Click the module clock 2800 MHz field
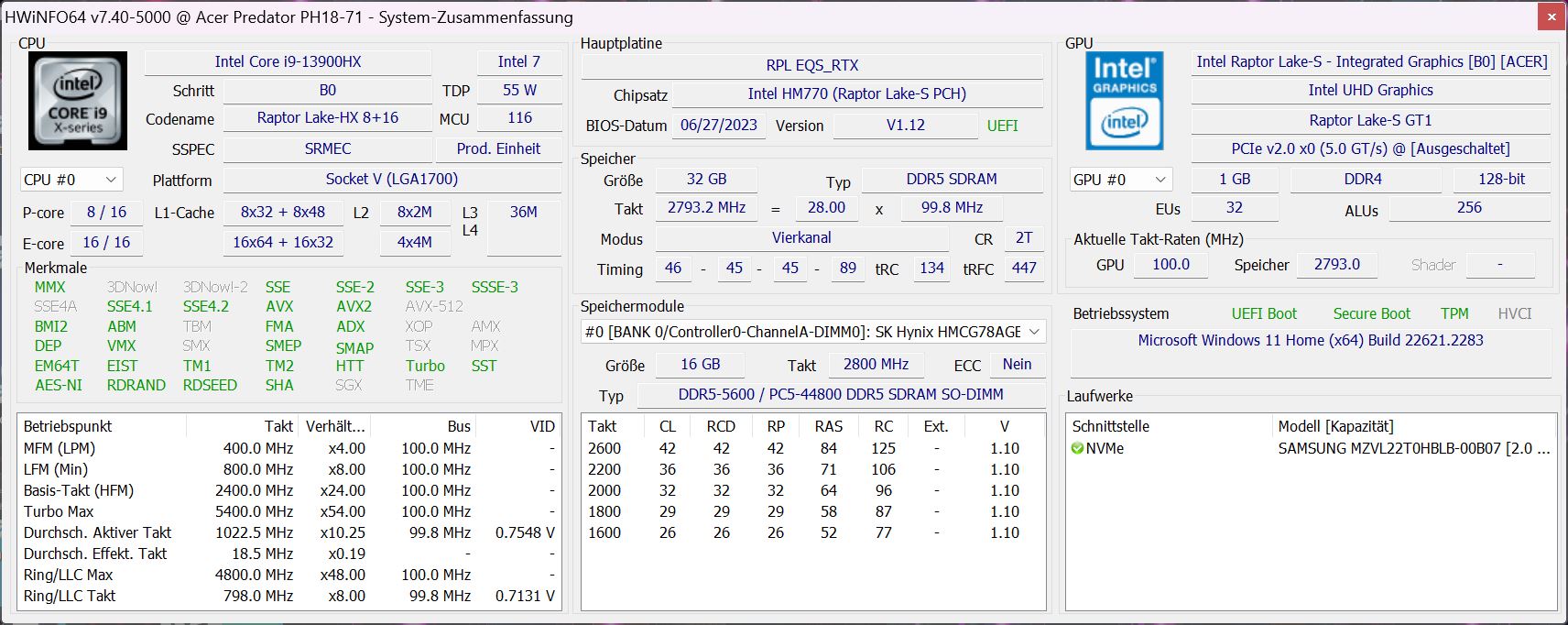Viewport: 1568px width, 625px height. coord(876,365)
